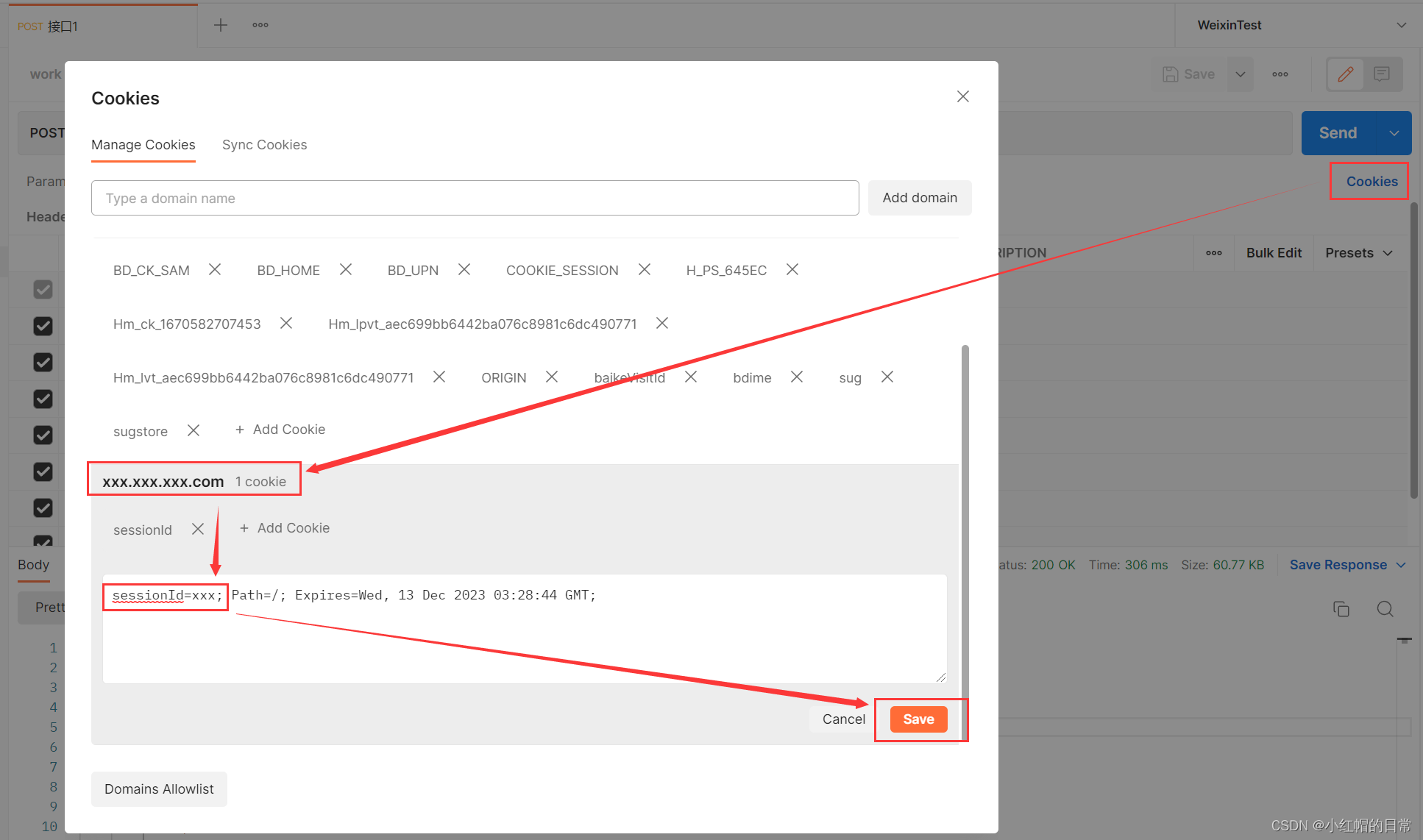This screenshot has width=1423, height=840.
Task: Click inside the cookie value text area
Action: tap(525, 629)
